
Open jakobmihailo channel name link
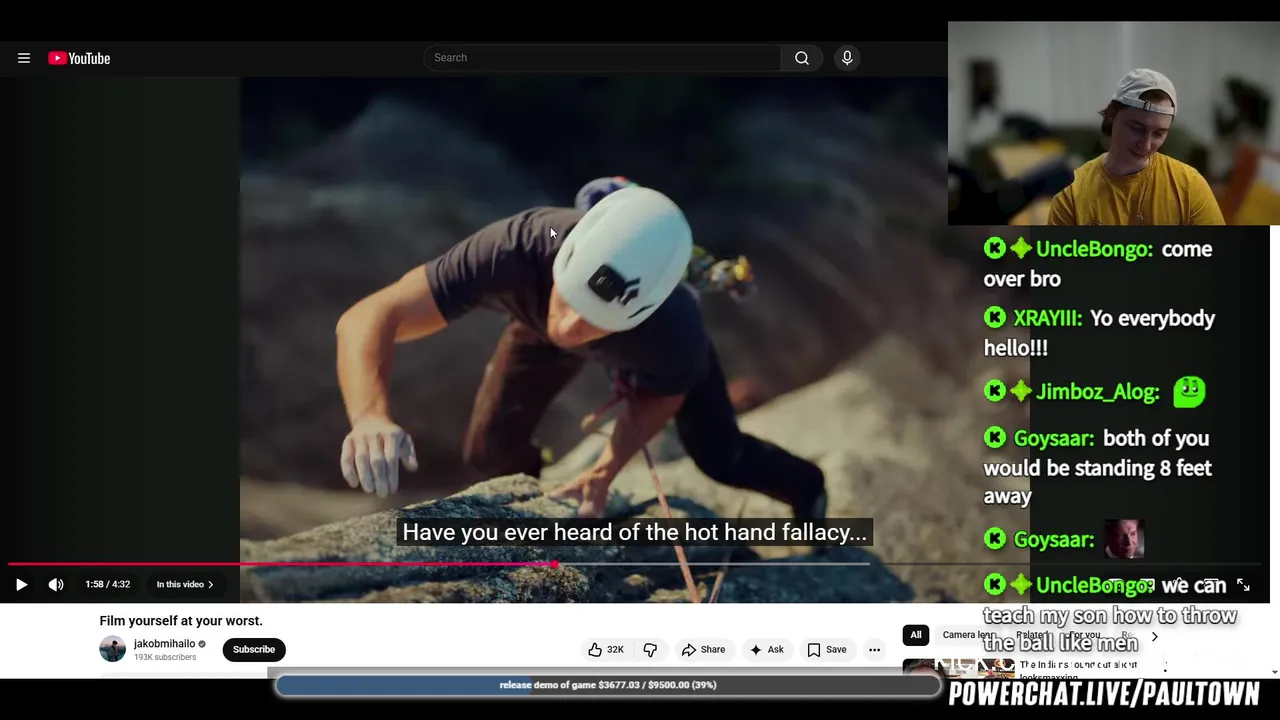tap(164, 644)
